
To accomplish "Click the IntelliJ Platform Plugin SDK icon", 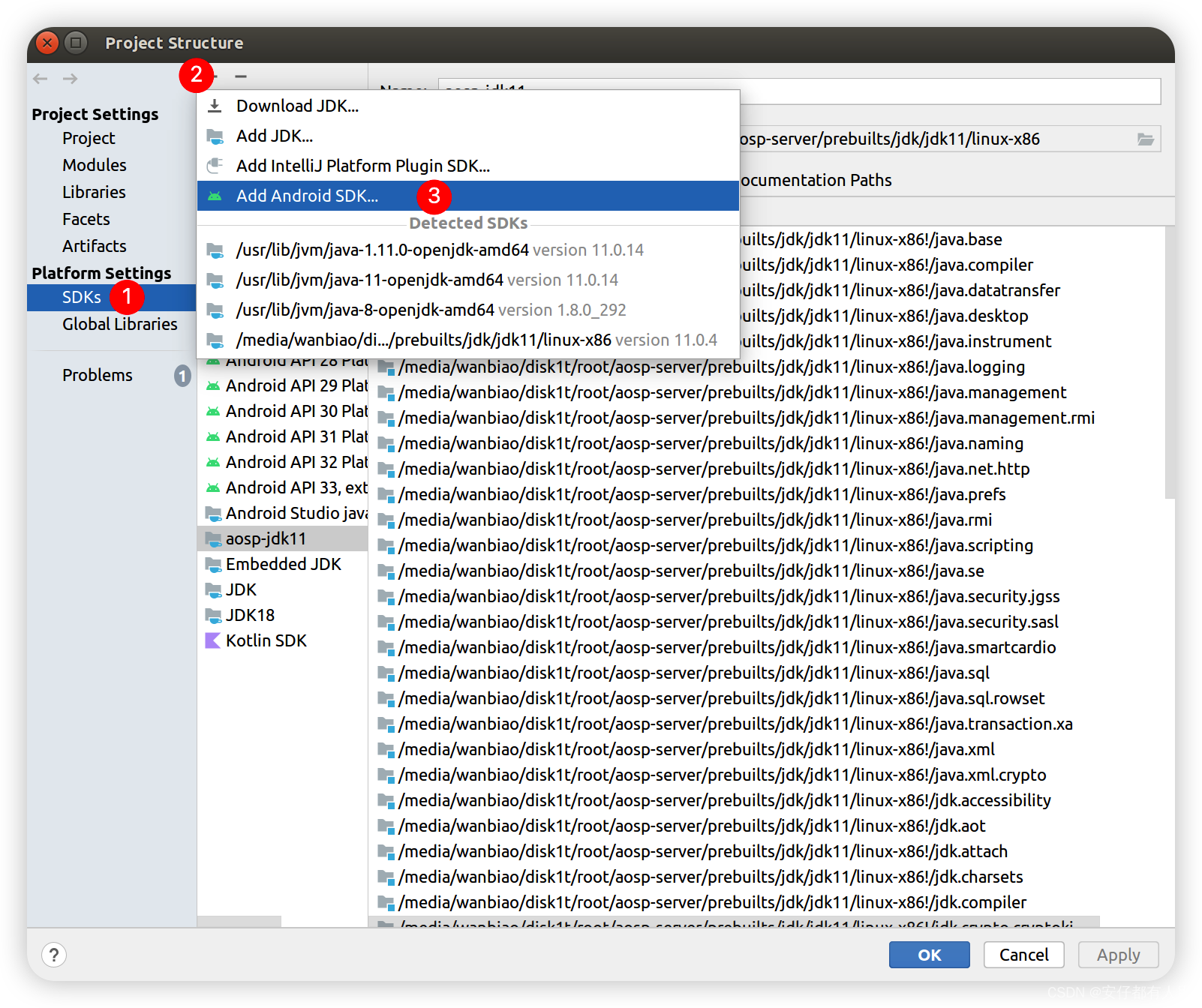I will click(215, 166).
